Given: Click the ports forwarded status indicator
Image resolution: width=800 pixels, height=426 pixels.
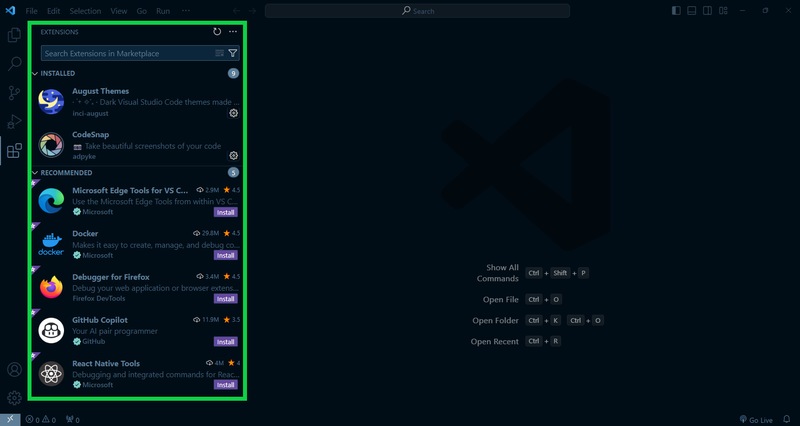Looking at the screenshot, I should click(x=73, y=420).
